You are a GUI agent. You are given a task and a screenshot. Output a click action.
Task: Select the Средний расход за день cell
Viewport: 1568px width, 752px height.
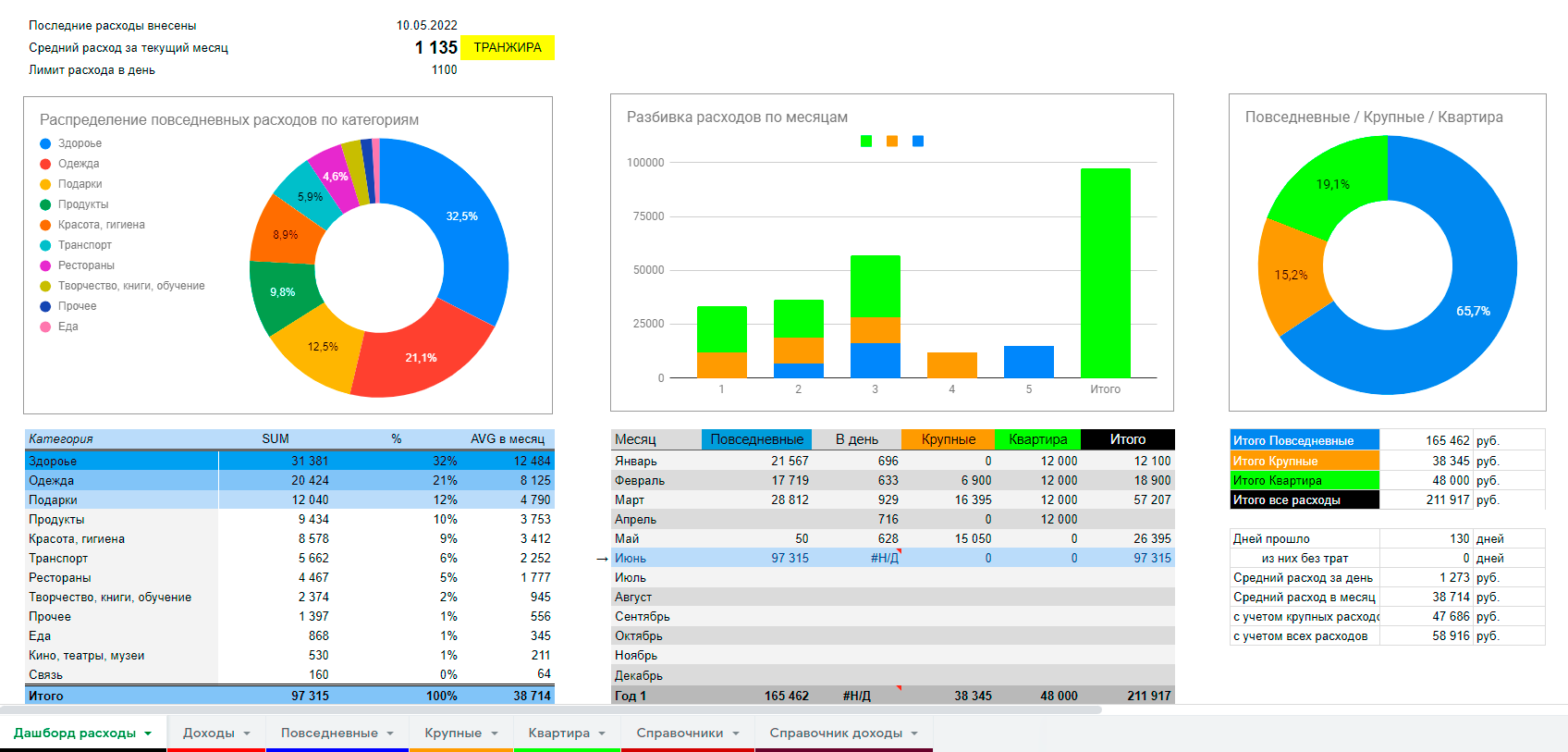[1305, 577]
